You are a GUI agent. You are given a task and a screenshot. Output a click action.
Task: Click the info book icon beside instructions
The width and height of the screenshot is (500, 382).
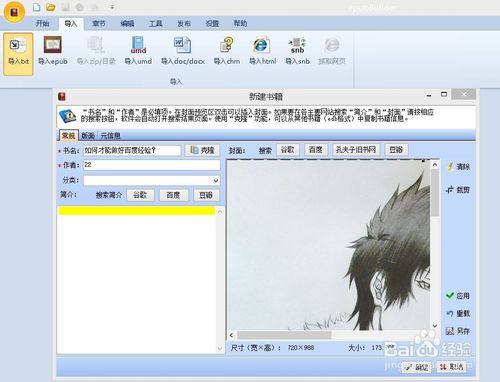[x=68, y=117]
